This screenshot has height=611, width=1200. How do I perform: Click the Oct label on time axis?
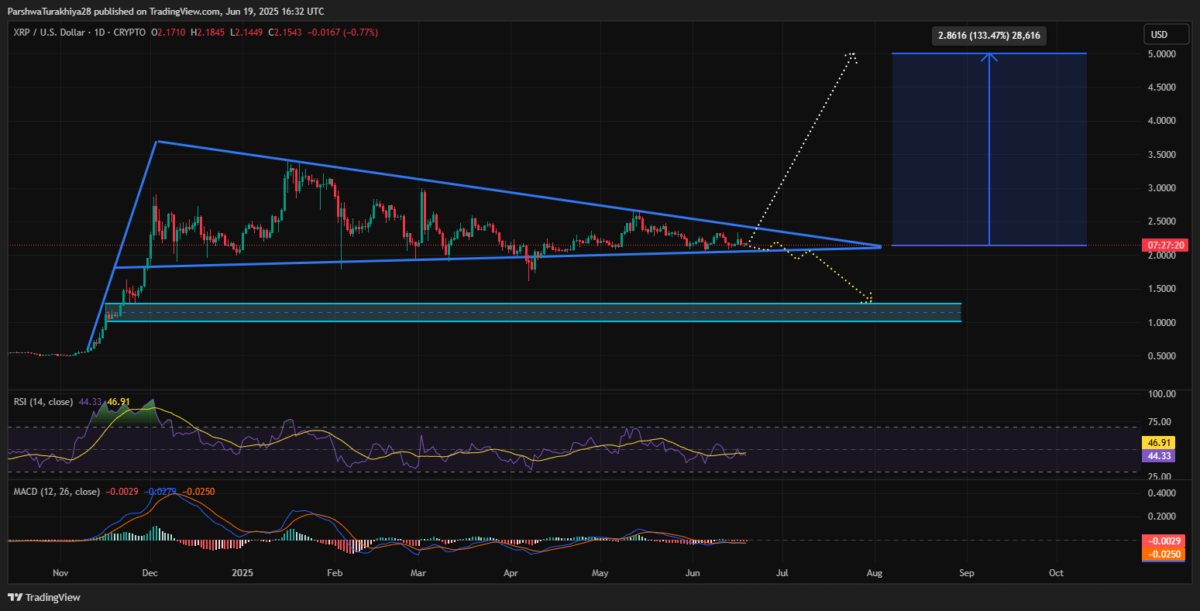1056,574
